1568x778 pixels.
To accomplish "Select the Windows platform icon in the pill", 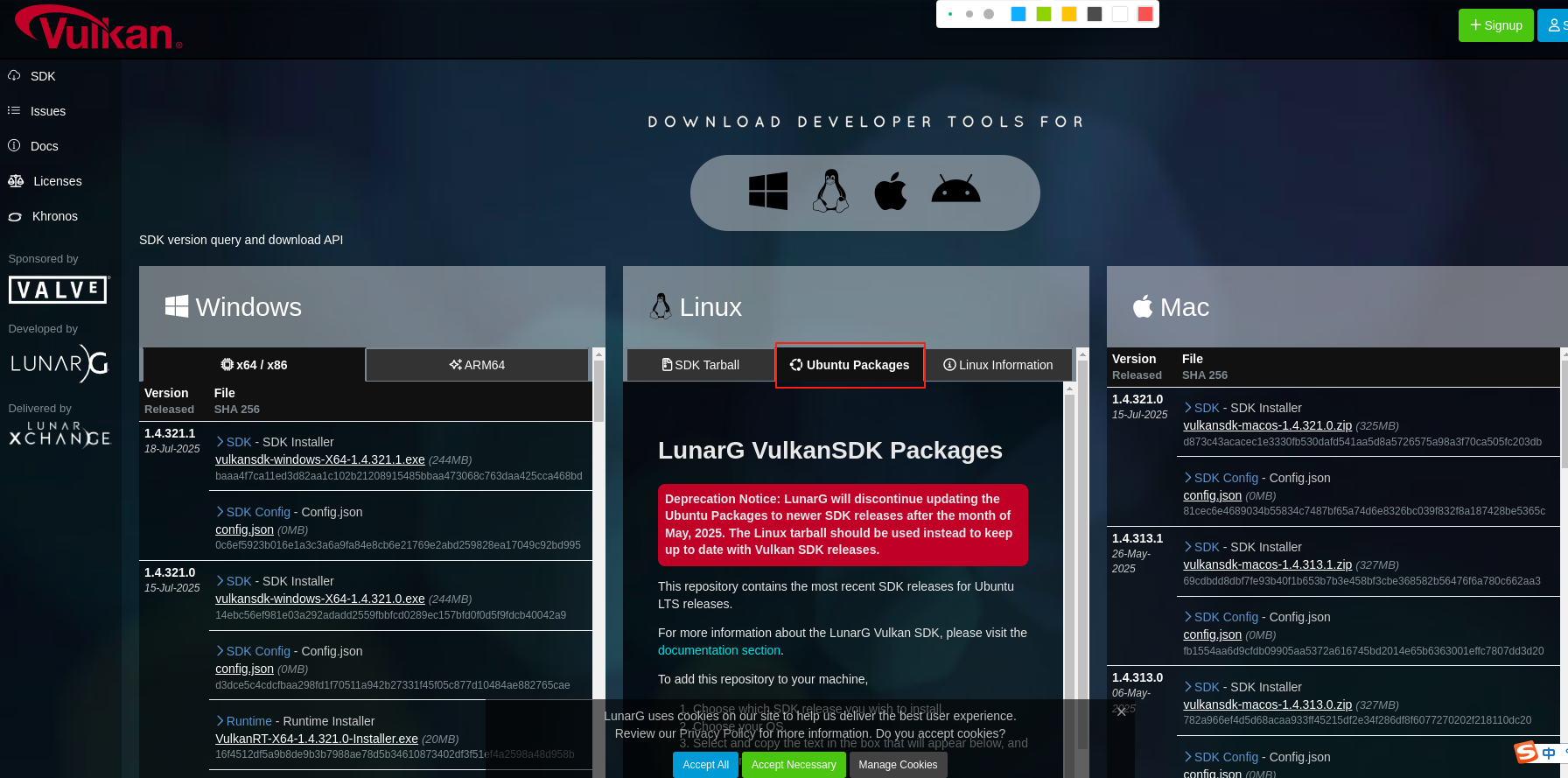I will pos(768,191).
